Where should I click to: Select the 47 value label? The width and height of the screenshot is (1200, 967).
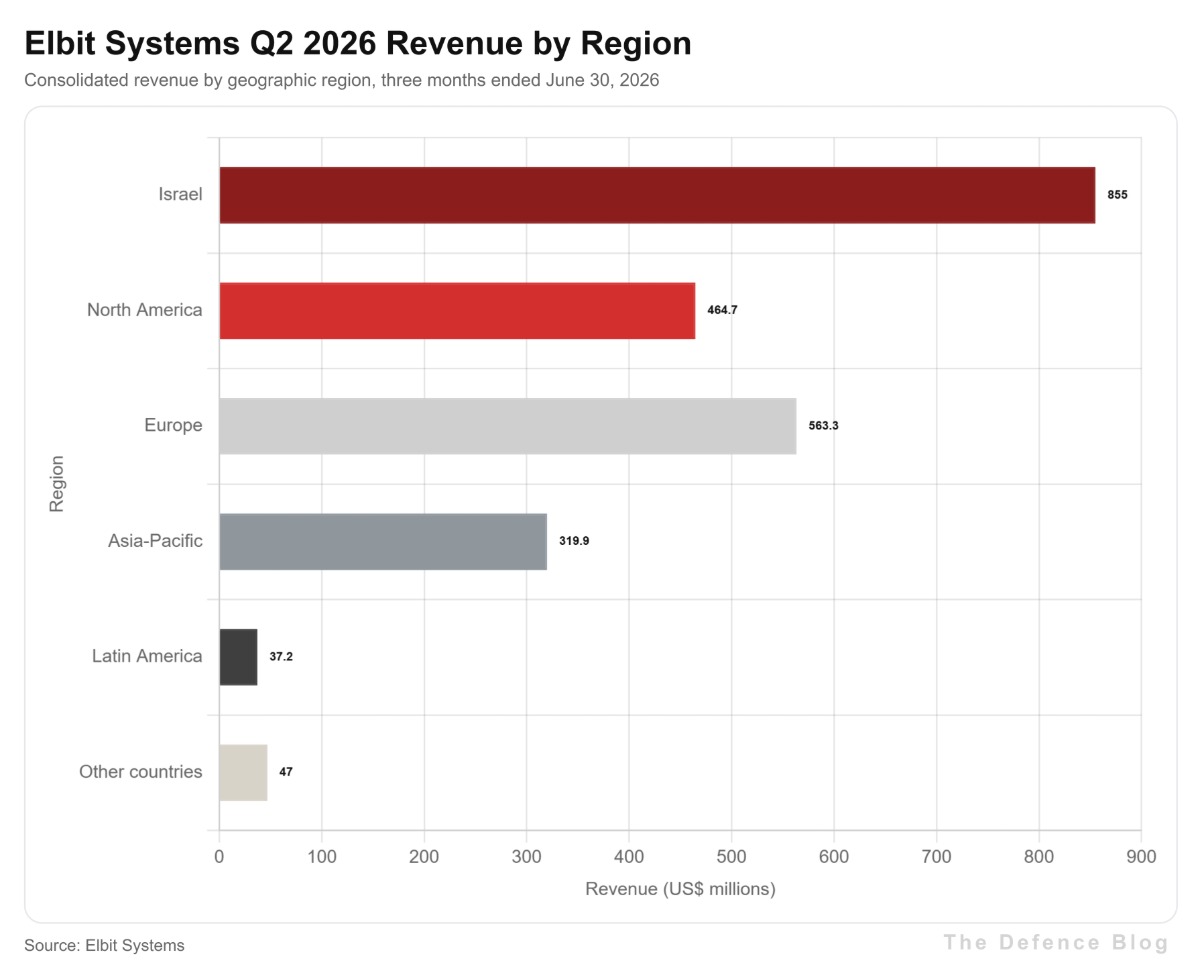[286, 772]
